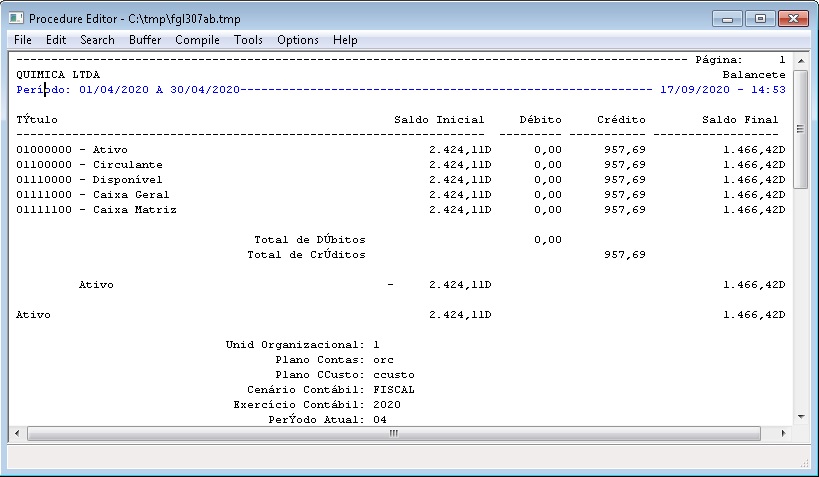
Task: Click the horizontal scrollbar left arrow
Action: pos(17,433)
